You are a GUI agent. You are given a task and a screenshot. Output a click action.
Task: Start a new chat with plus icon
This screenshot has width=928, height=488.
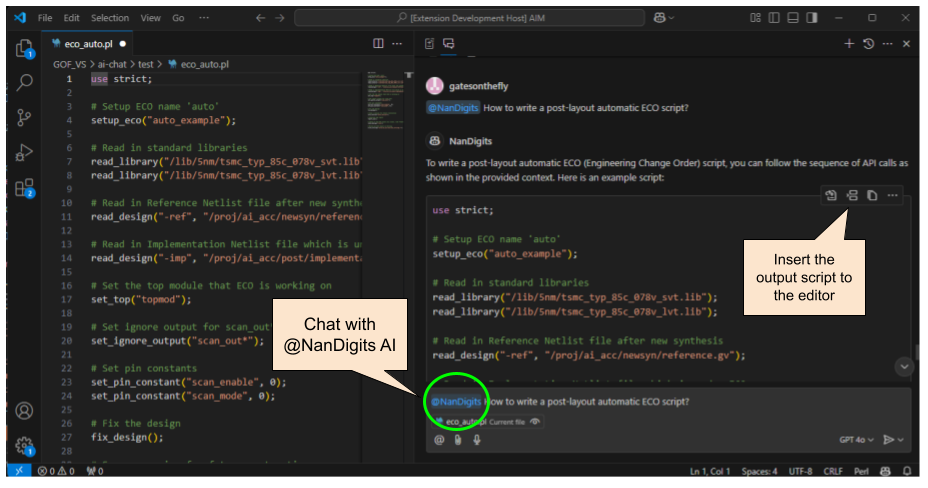point(849,44)
